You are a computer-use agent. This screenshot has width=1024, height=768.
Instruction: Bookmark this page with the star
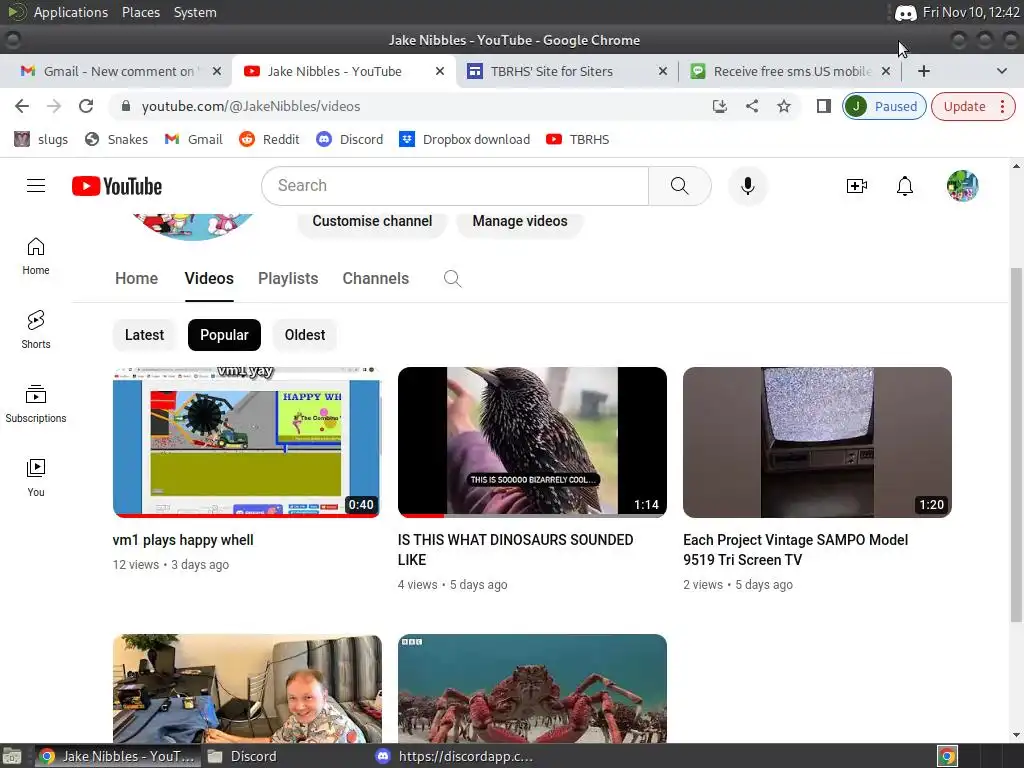[784, 106]
